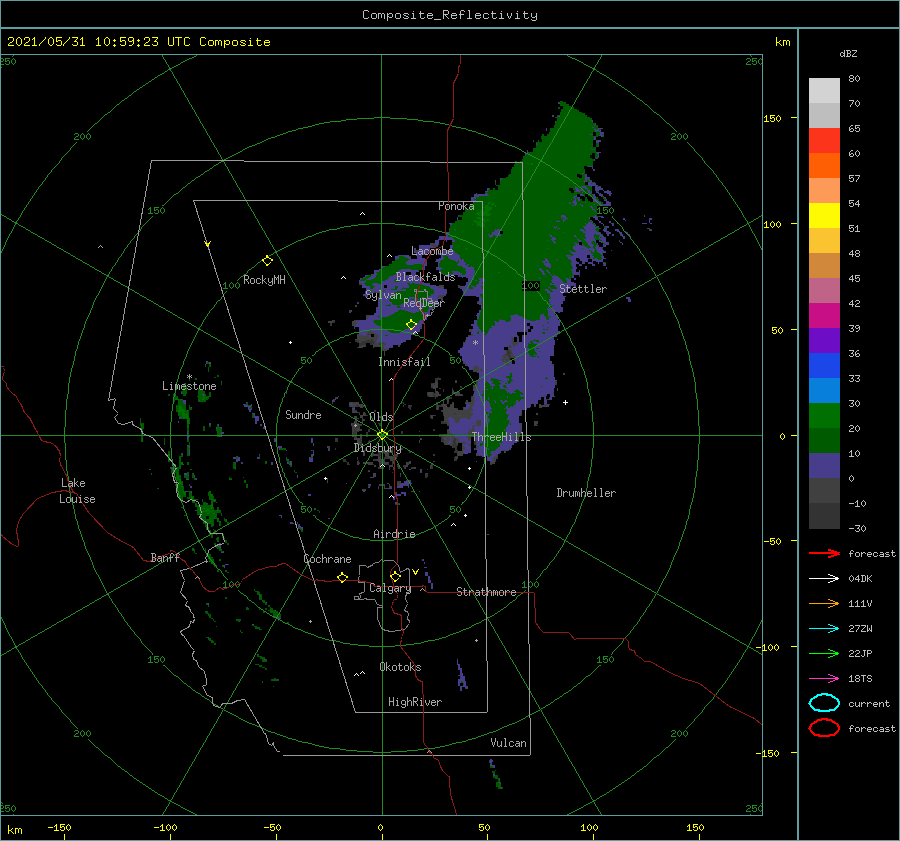Viewport: 900px width, 841px height.
Task: Click the yellow diamond marker below RedDeer
Action: point(411,324)
